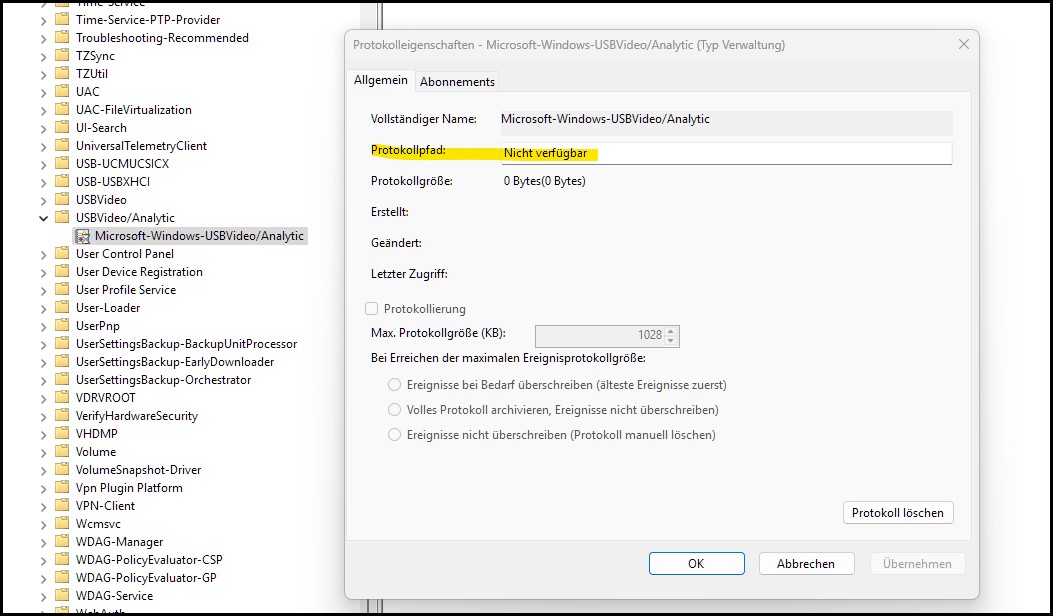Click the Wcmsvc folder icon
Viewport: 1053px width, 616px height.
pos(62,523)
